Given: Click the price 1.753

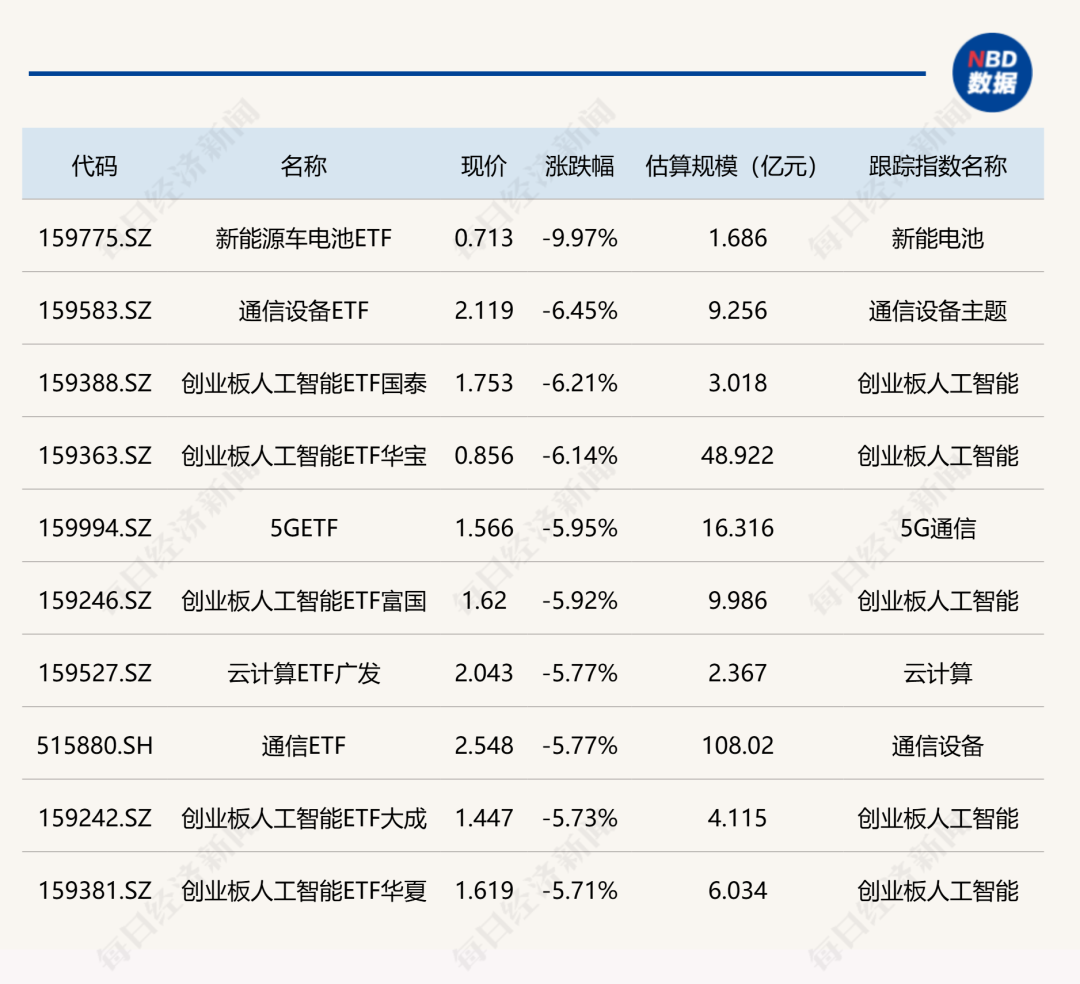Looking at the screenshot, I should tap(484, 383).
